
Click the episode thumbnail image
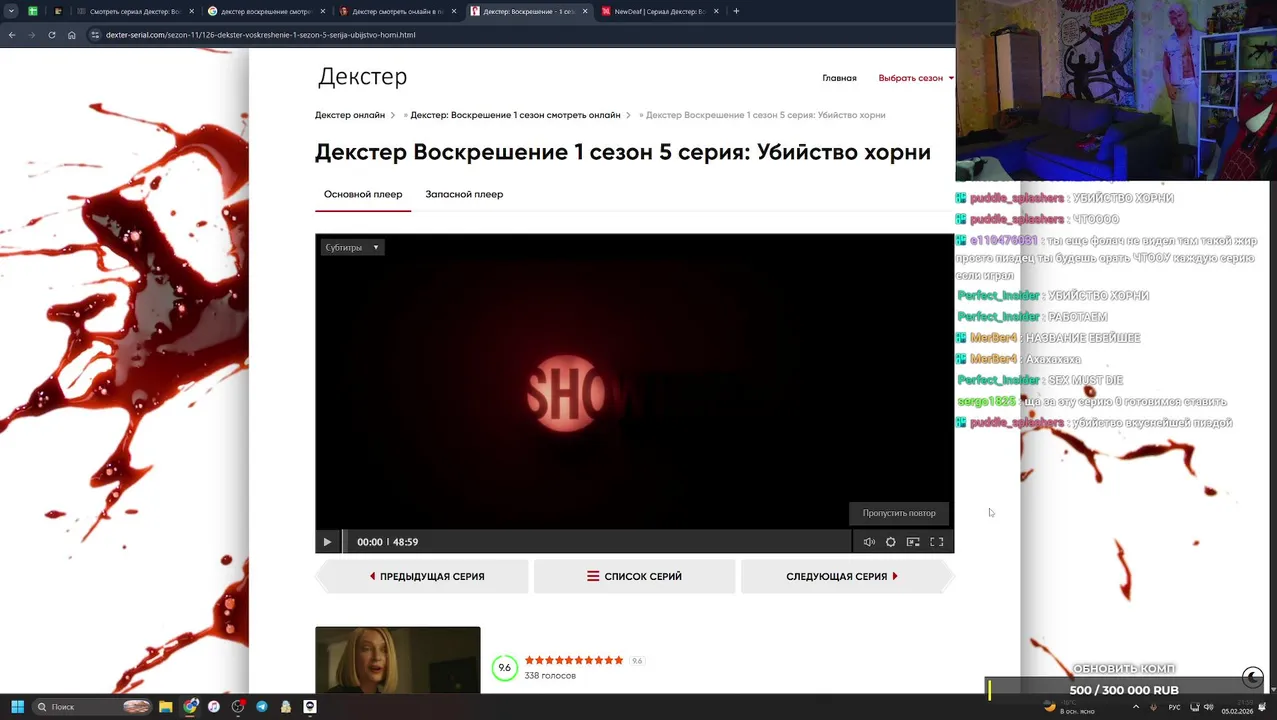[398, 659]
